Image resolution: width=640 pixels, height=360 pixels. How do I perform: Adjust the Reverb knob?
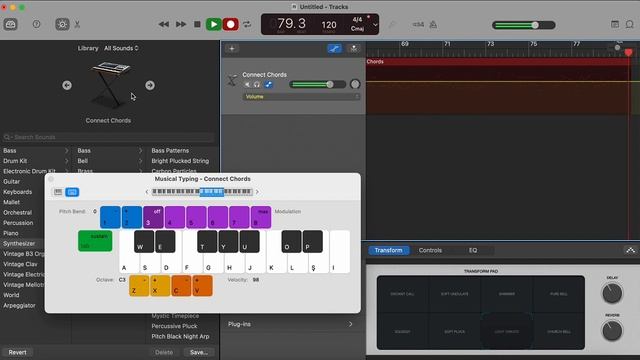[x=612, y=331]
